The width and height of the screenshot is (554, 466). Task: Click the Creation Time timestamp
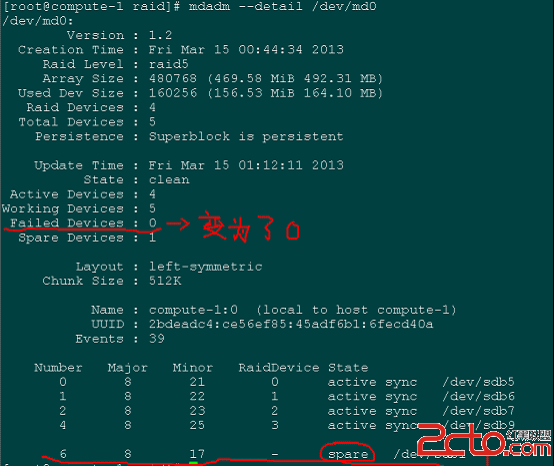pyautogui.click(x=246, y=49)
